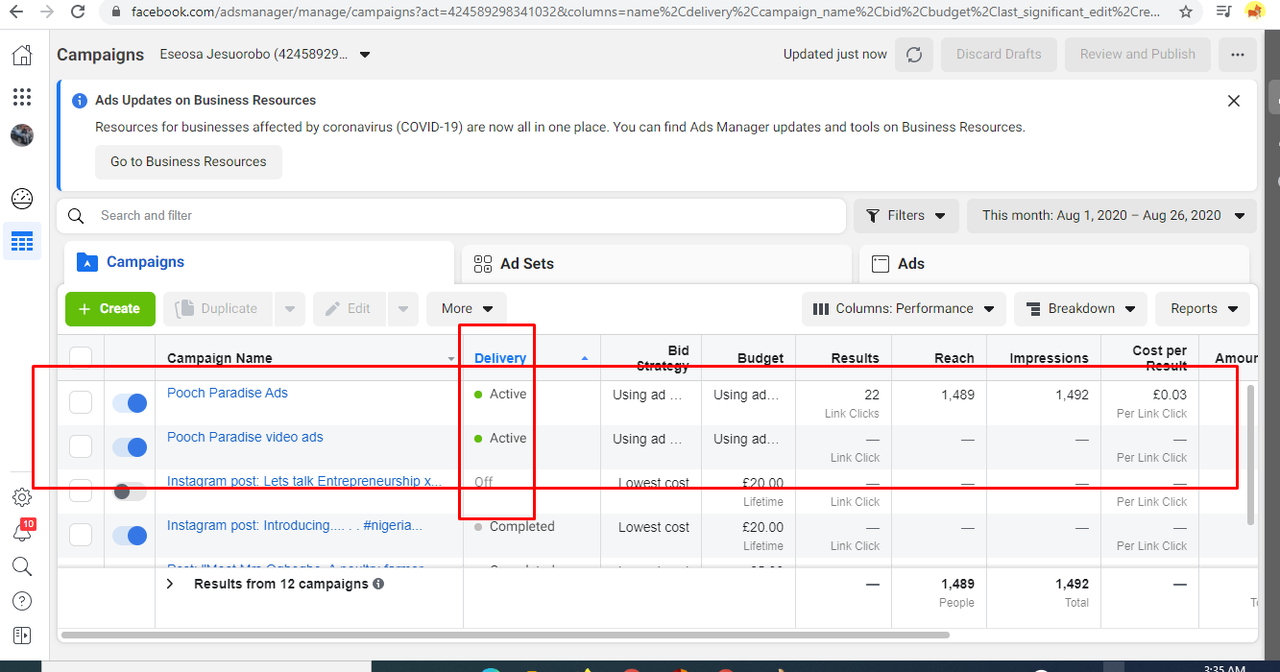Screen dimensions: 1280x672
Task: Change the date range dropdown
Action: [1111, 215]
